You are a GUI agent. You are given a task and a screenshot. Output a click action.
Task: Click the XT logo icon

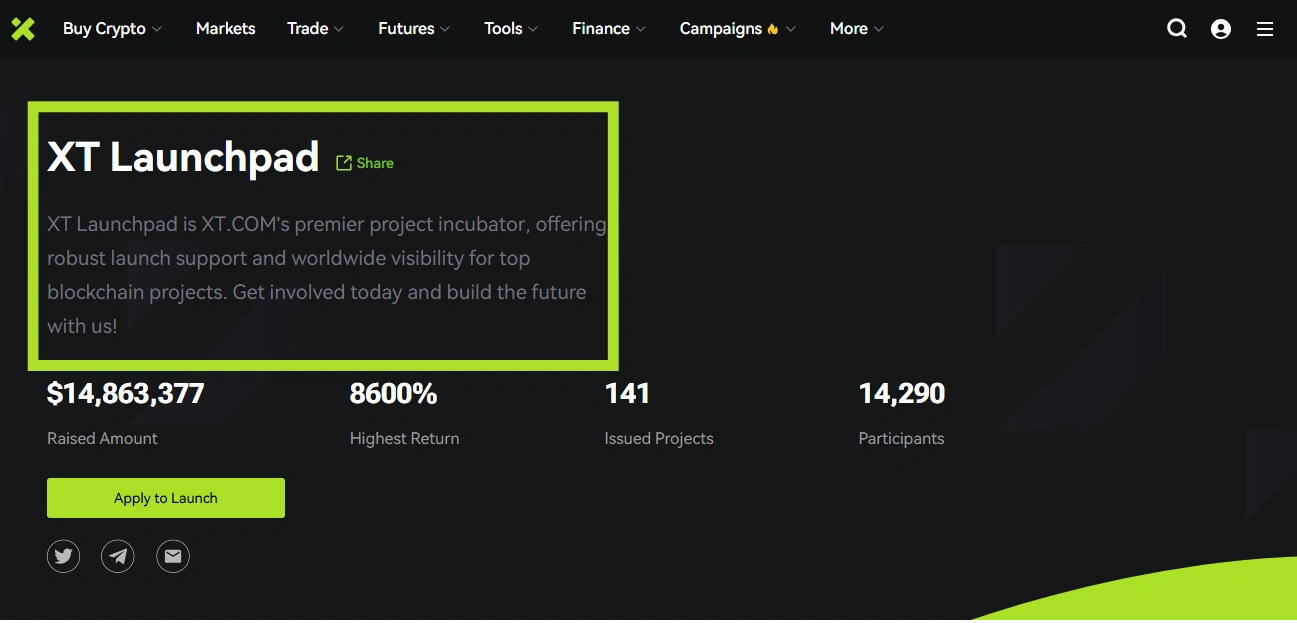point(23,29)
